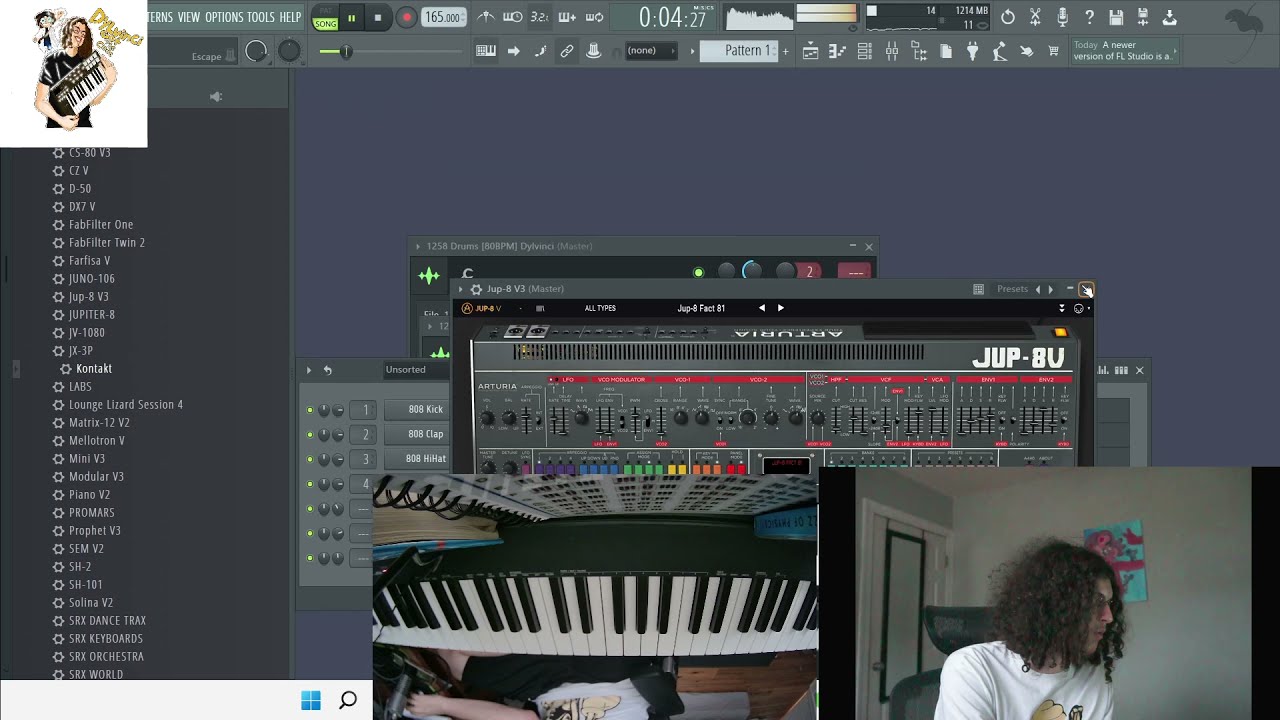Click the undo arrow in Channel rack header
This screenshot has height=720, width=1280.
point(327,370)
